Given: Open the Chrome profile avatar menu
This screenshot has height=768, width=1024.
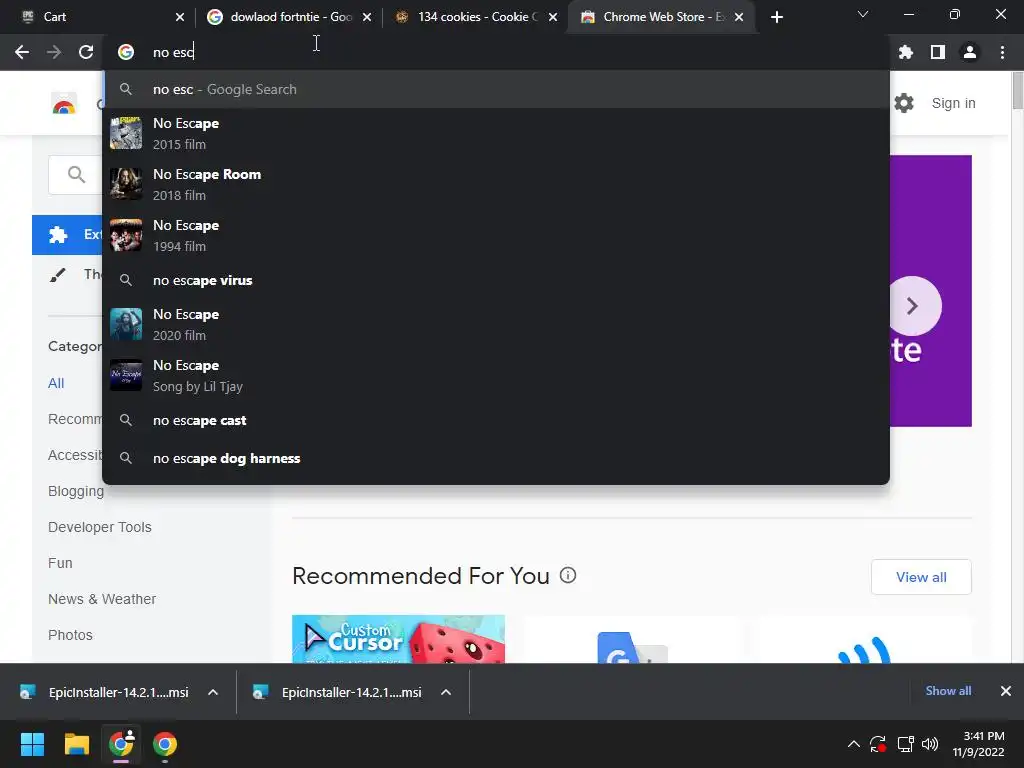Looking at the screenshot, I should (970, 52).
